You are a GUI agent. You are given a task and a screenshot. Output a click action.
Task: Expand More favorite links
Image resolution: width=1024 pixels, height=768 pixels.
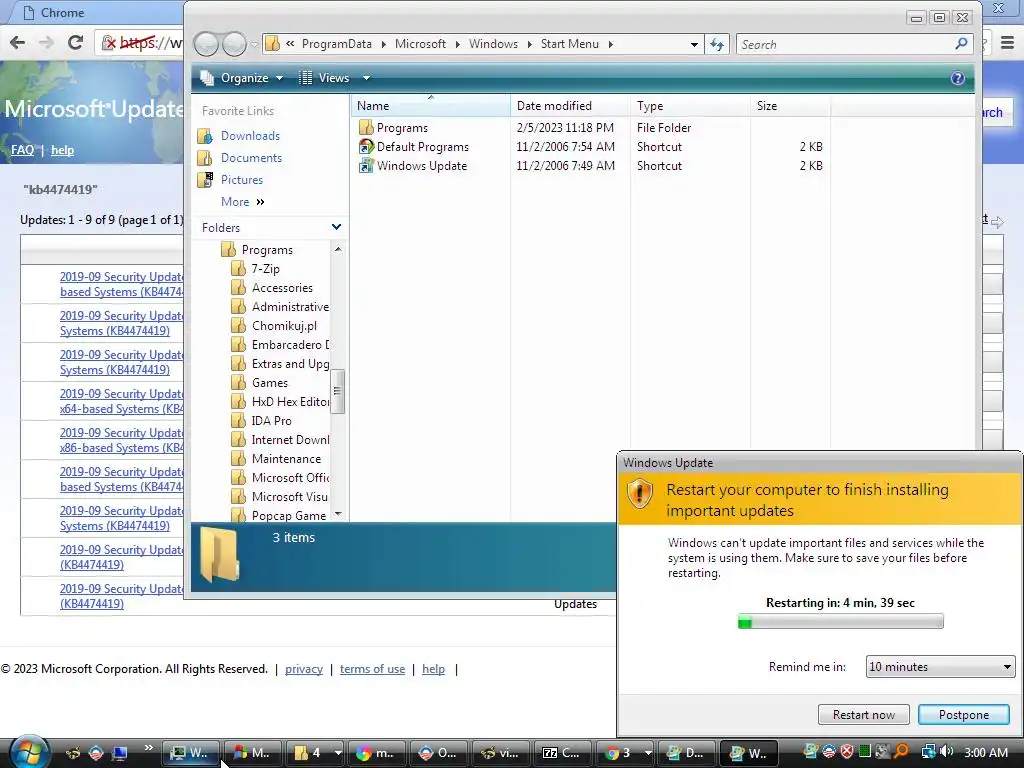[x=242, y=202]
